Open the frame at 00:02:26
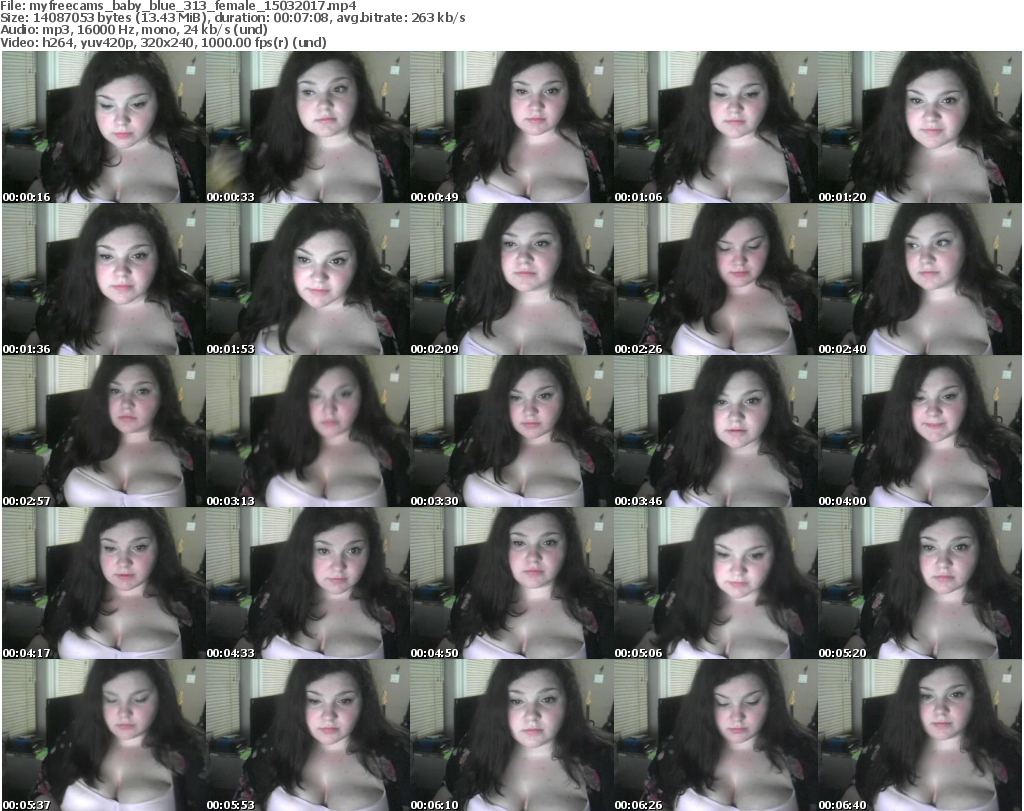 [716, 279]
